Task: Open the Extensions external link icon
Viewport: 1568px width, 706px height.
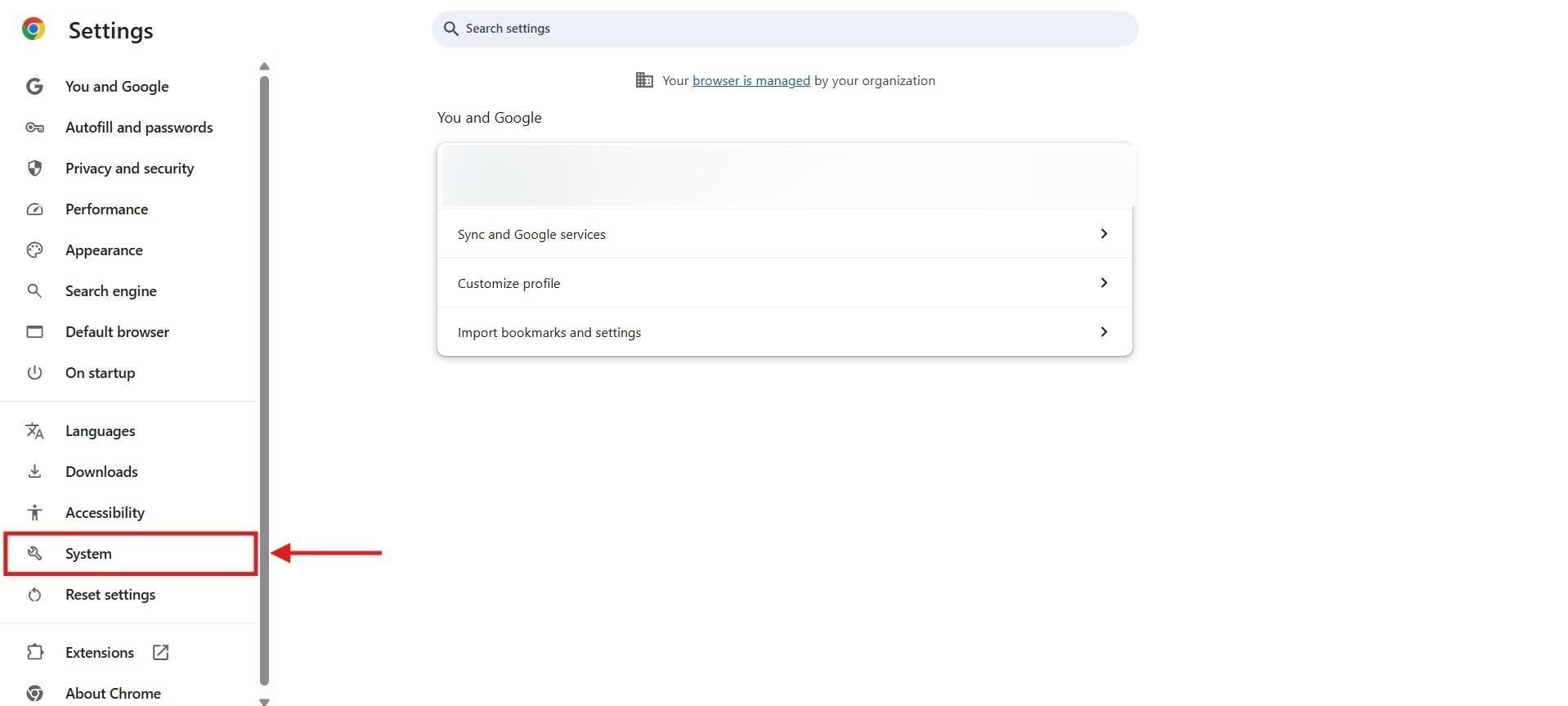Action: (x=159, y=652)
